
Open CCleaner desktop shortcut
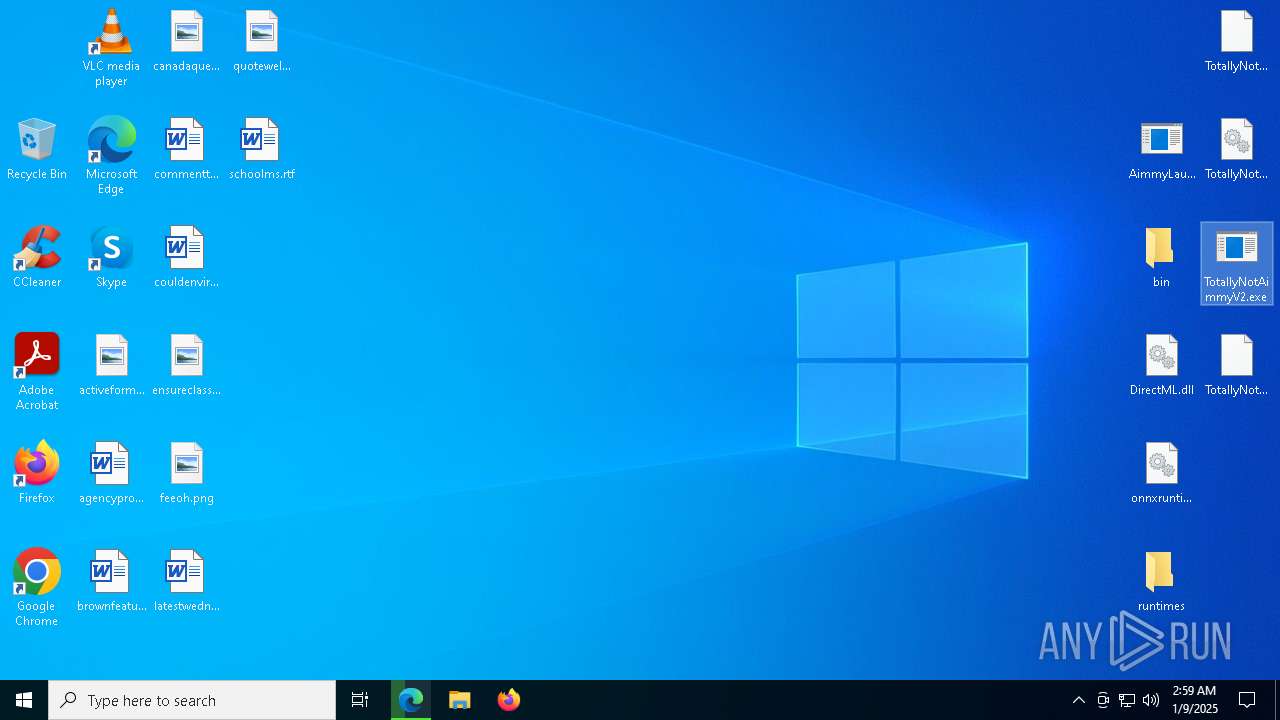(x=37, y=257)
